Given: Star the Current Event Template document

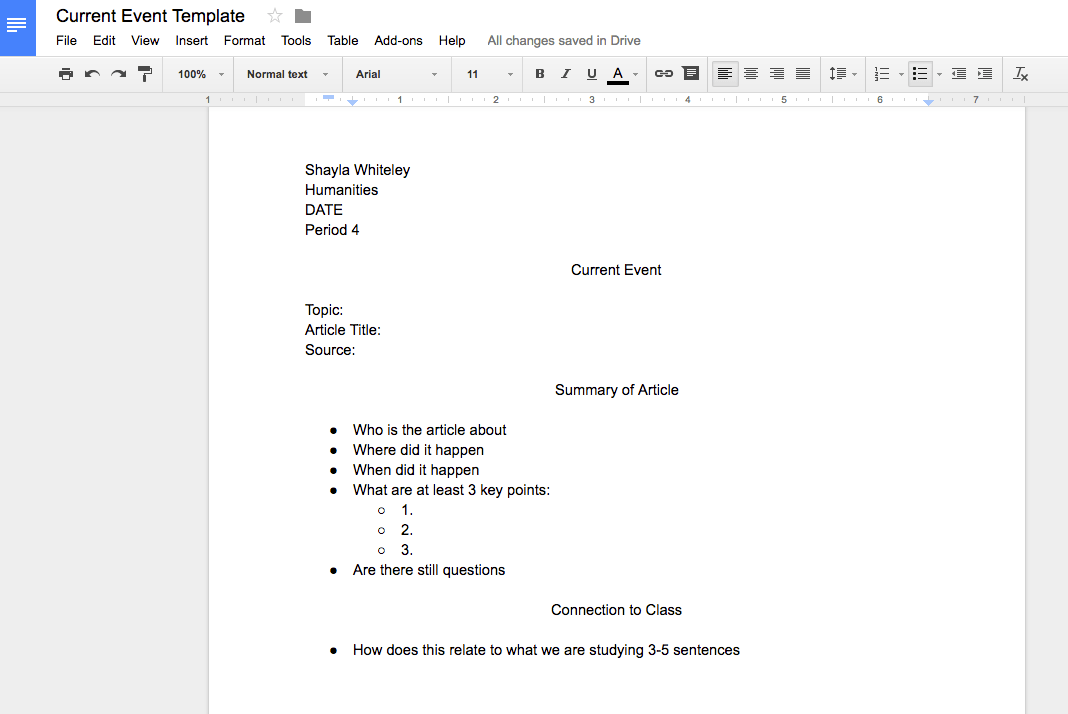Looking at the screenshot, I should (275, 16).
